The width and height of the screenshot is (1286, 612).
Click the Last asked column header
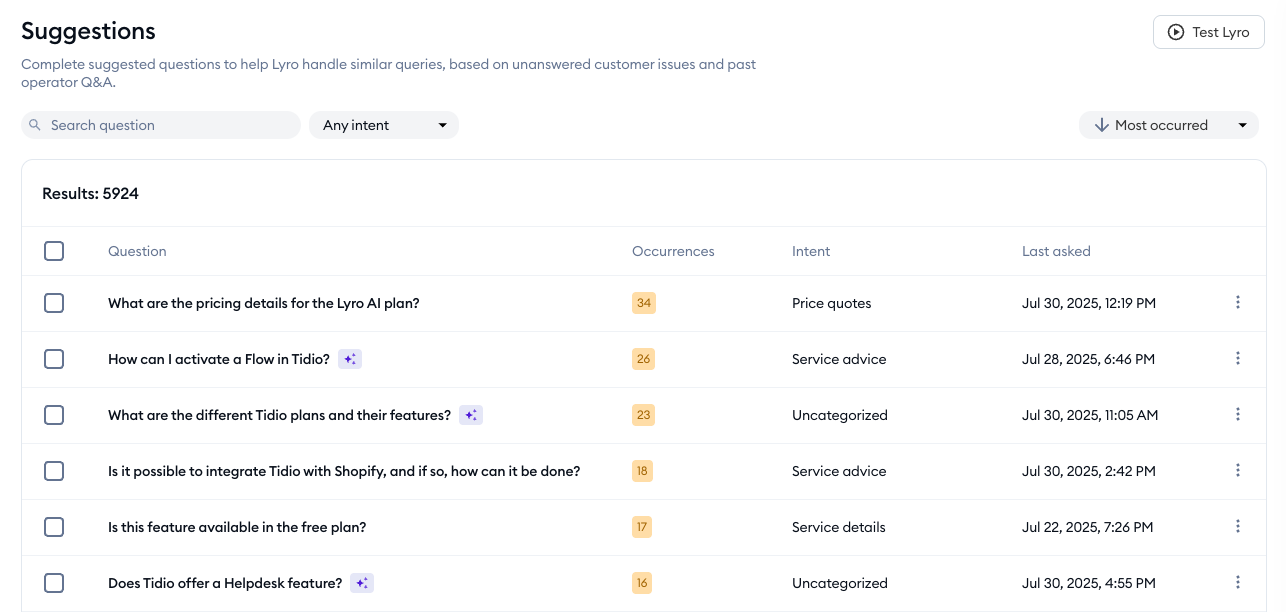coord(1056,251)
